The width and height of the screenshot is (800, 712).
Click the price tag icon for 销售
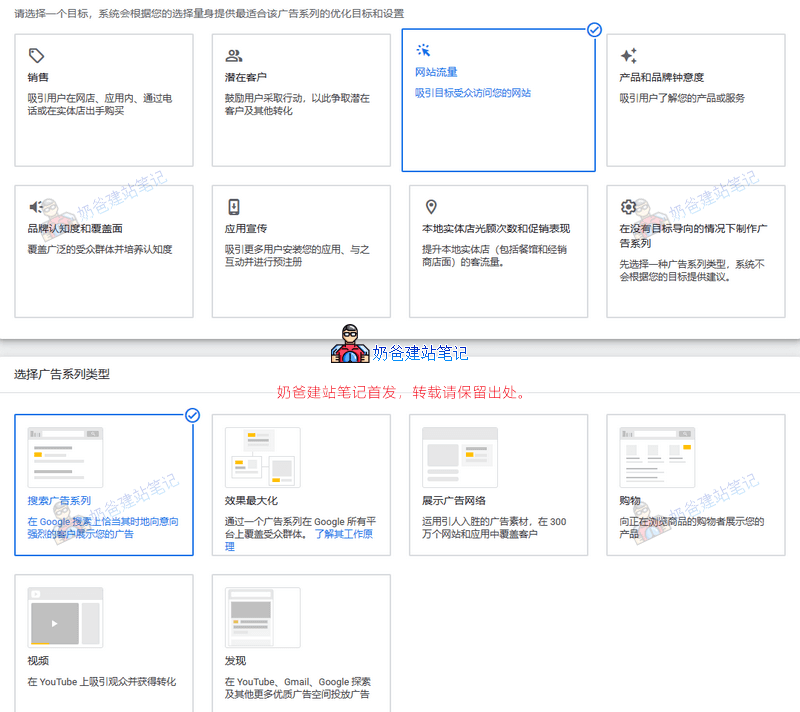[36, 55]
